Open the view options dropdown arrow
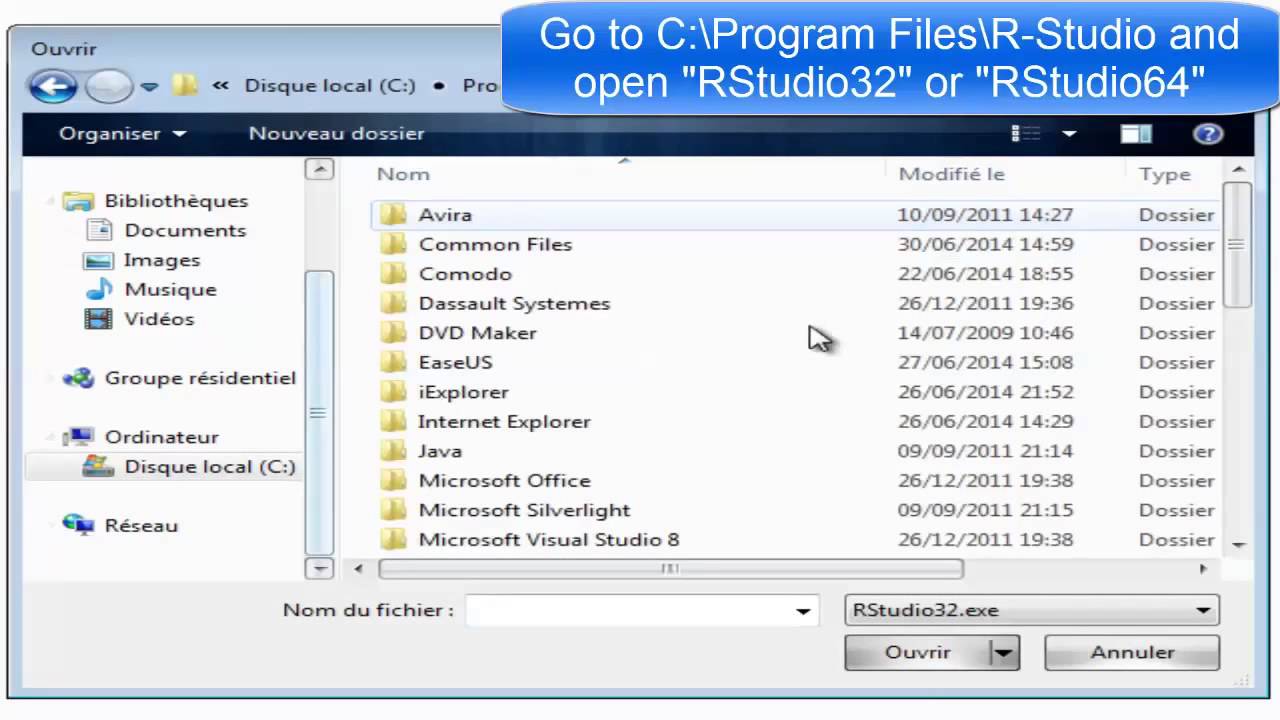The height and width of the screenshot is (720, 1280). pyautogui.click(x=1069, y=133)
